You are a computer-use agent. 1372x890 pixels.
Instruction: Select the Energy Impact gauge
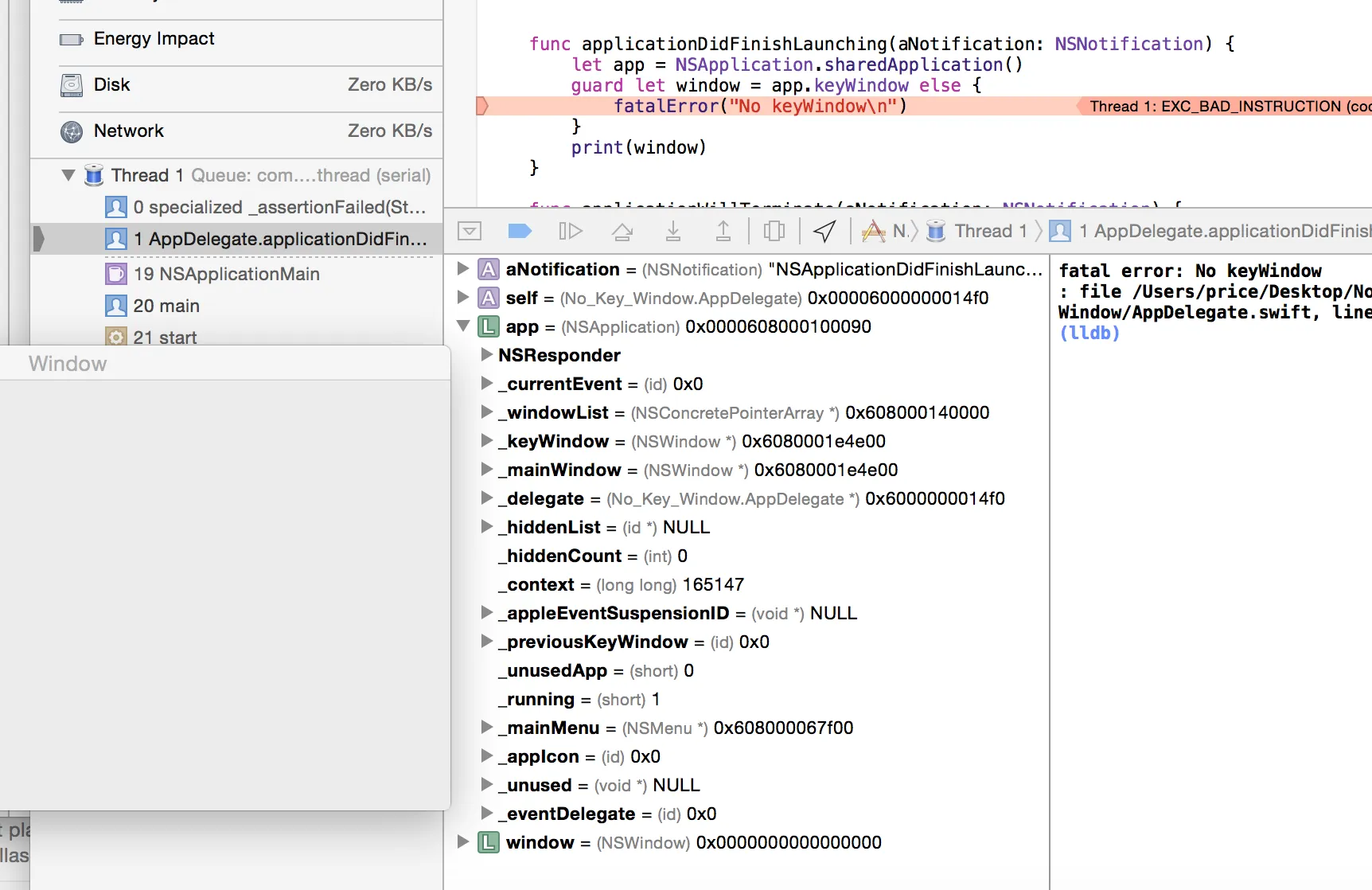[236, 39]
